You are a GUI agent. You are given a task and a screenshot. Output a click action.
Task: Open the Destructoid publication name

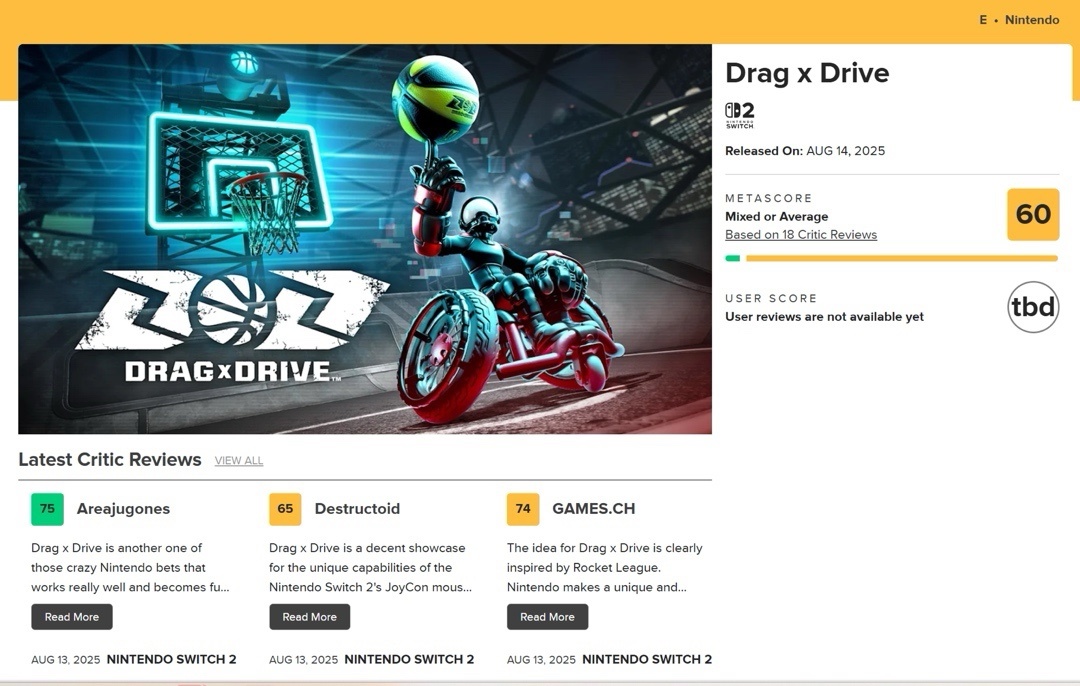click(x=357, y=509)
